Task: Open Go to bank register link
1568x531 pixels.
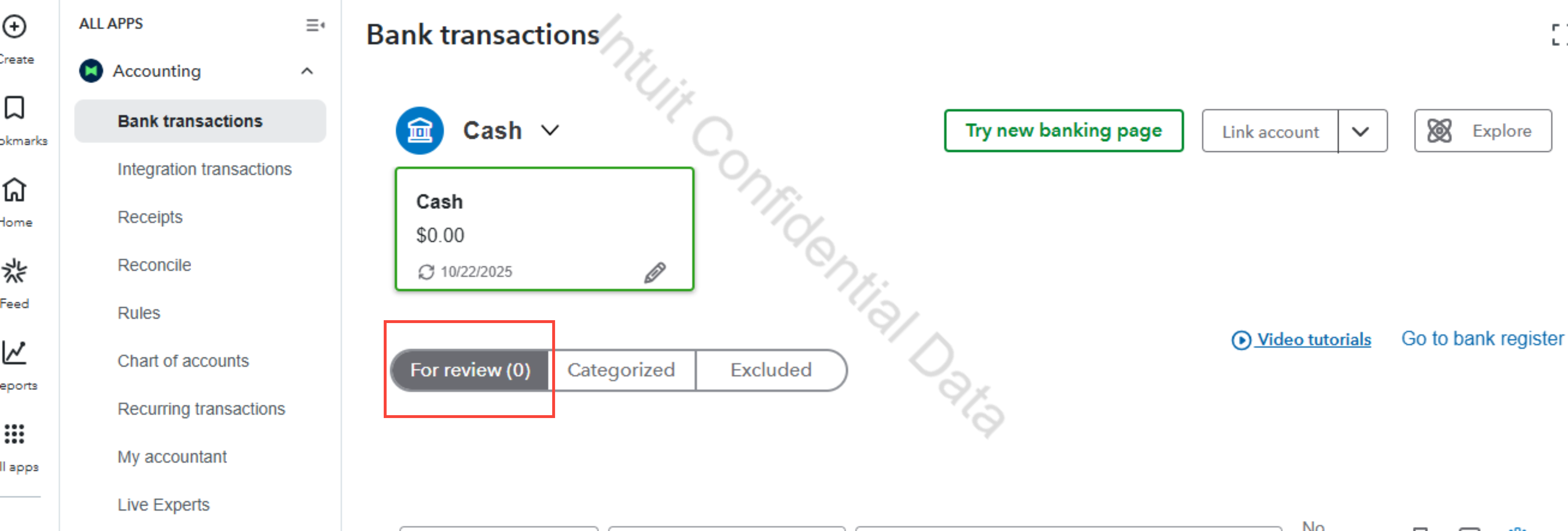Action: point(1482,339)
